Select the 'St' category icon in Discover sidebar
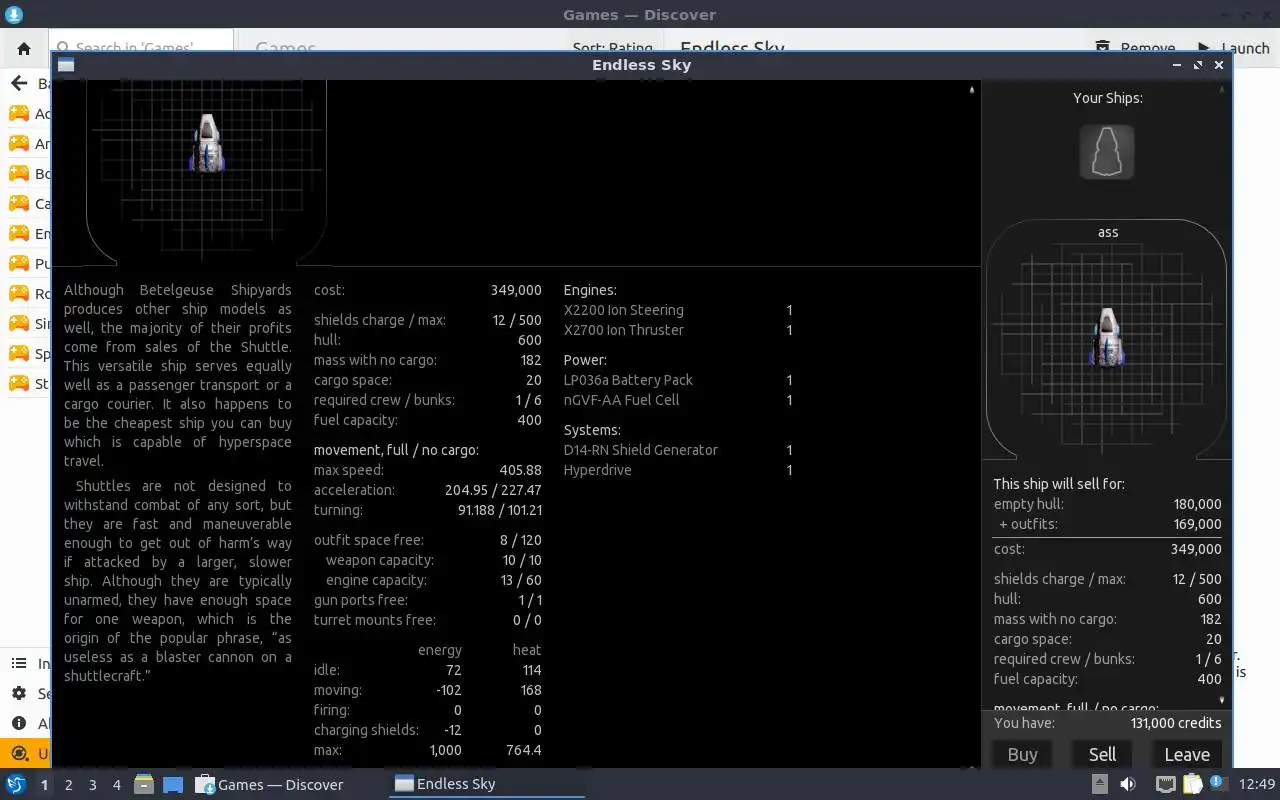The width and height of the screenshot is (1280, 800). click(19, 383)
